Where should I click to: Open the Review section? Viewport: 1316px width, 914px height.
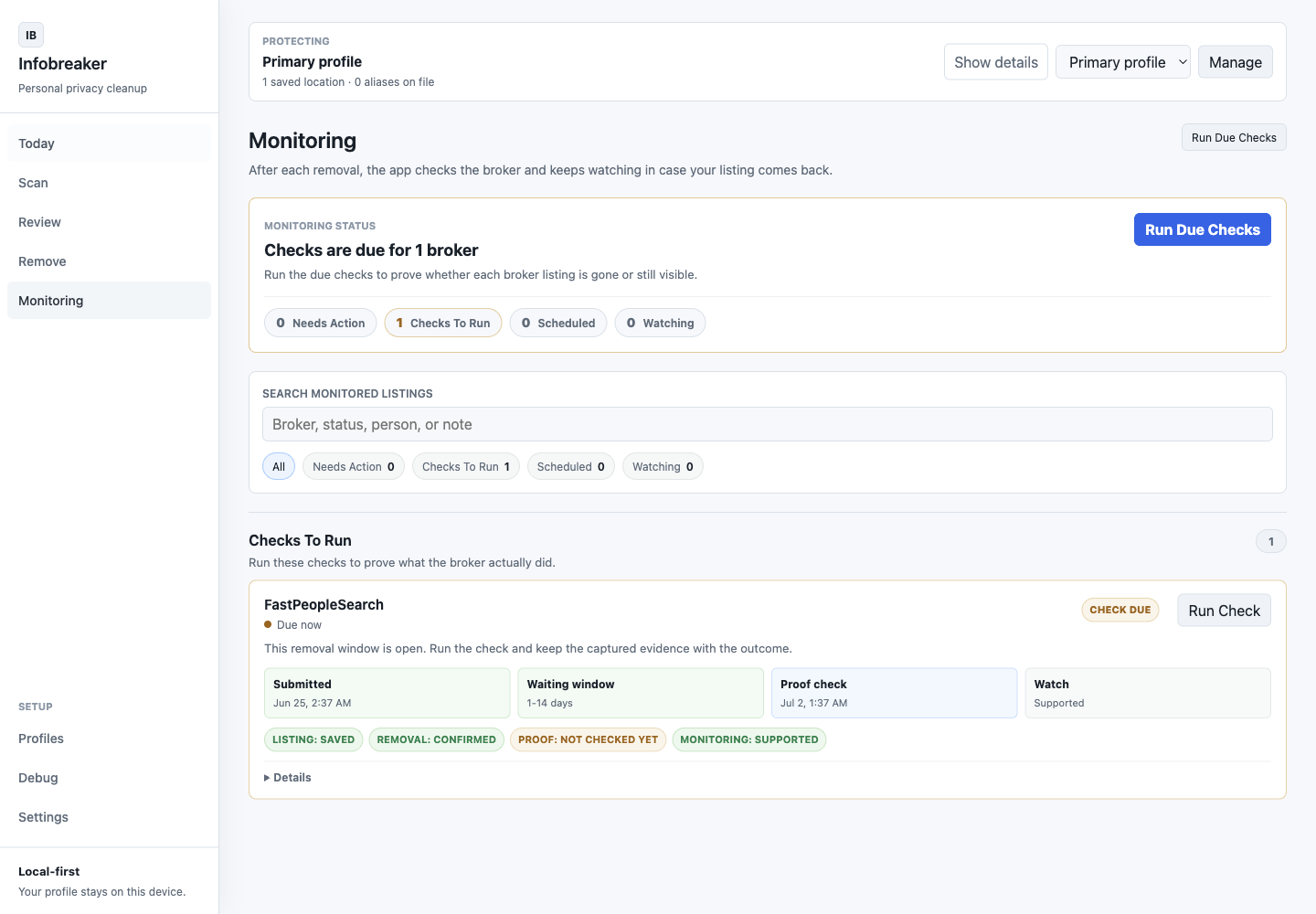tap(109, 222)
